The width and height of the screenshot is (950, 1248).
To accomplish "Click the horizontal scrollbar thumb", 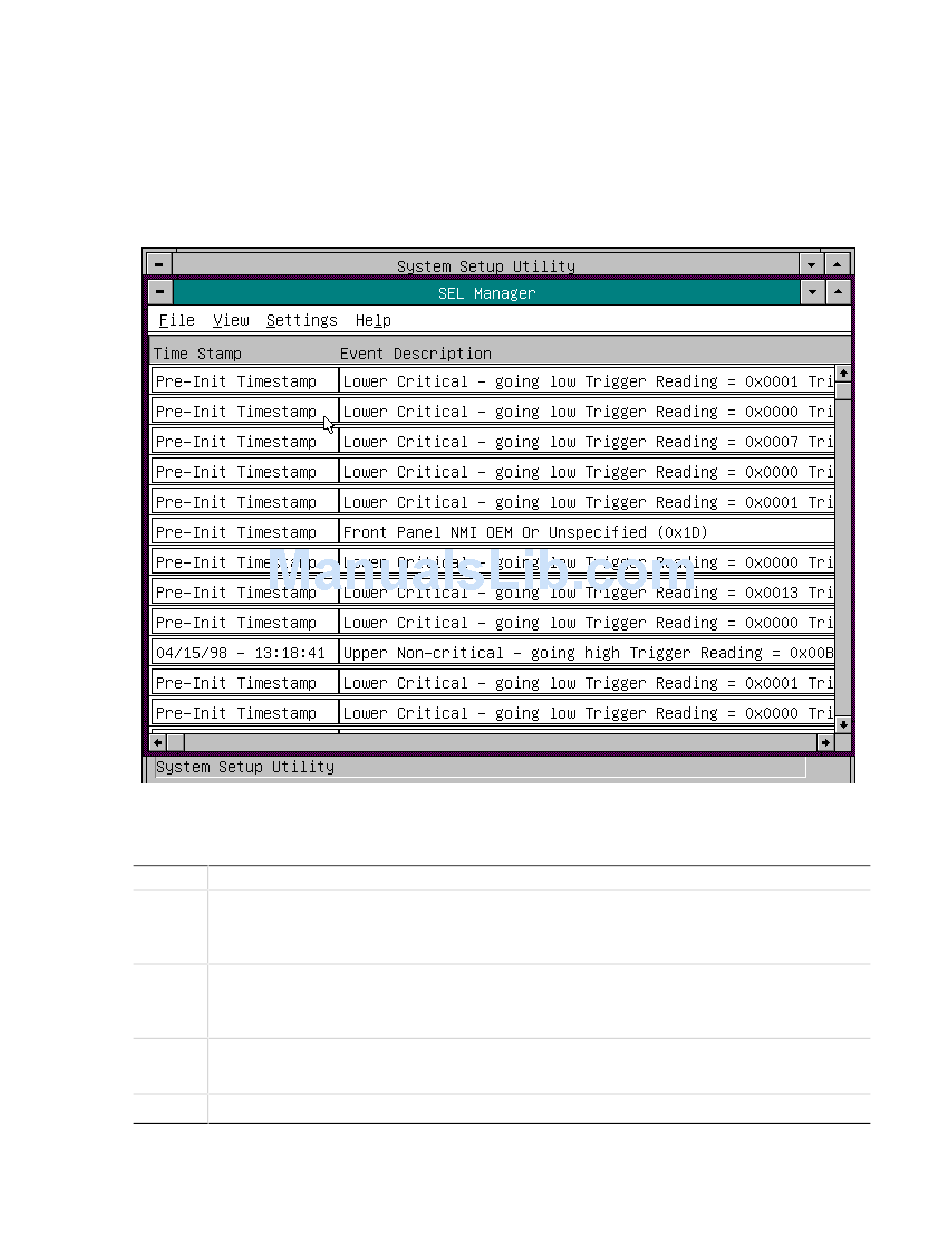I will [x=175, y=742].
